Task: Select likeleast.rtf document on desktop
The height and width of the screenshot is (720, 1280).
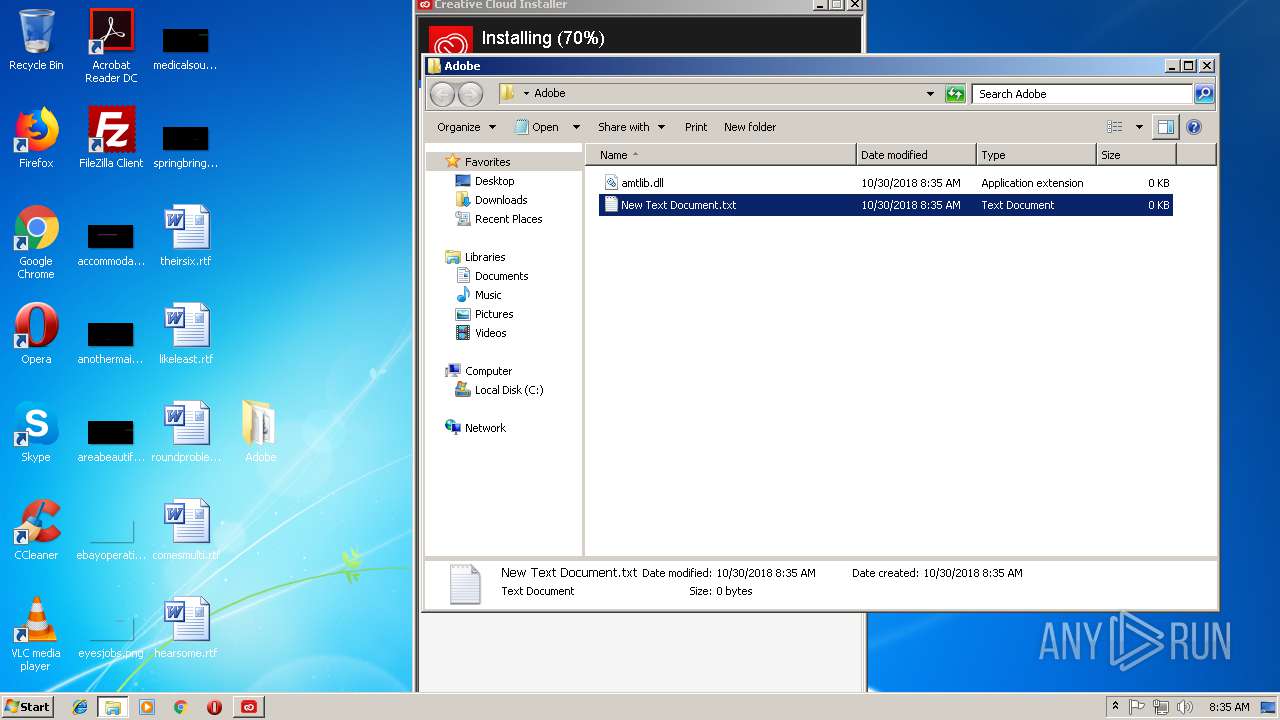Action: click(x=186, y=334)
